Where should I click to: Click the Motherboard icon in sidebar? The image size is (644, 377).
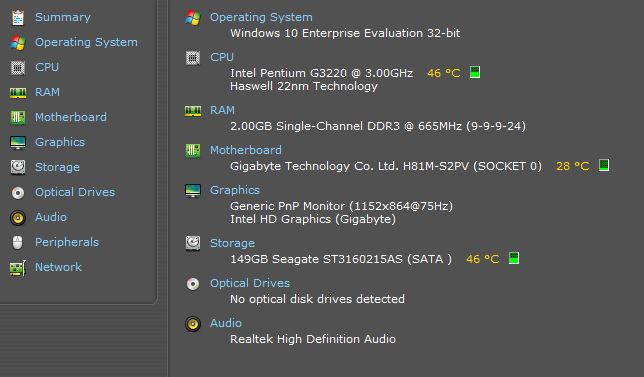[18, 117]
